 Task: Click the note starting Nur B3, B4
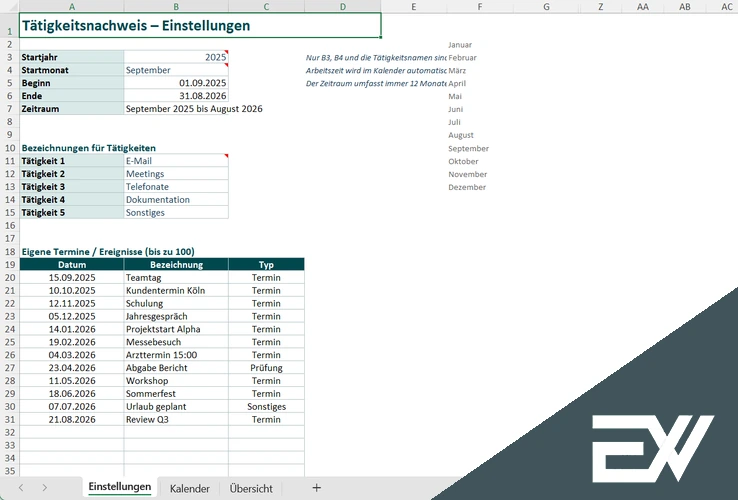tap(376, 57)
